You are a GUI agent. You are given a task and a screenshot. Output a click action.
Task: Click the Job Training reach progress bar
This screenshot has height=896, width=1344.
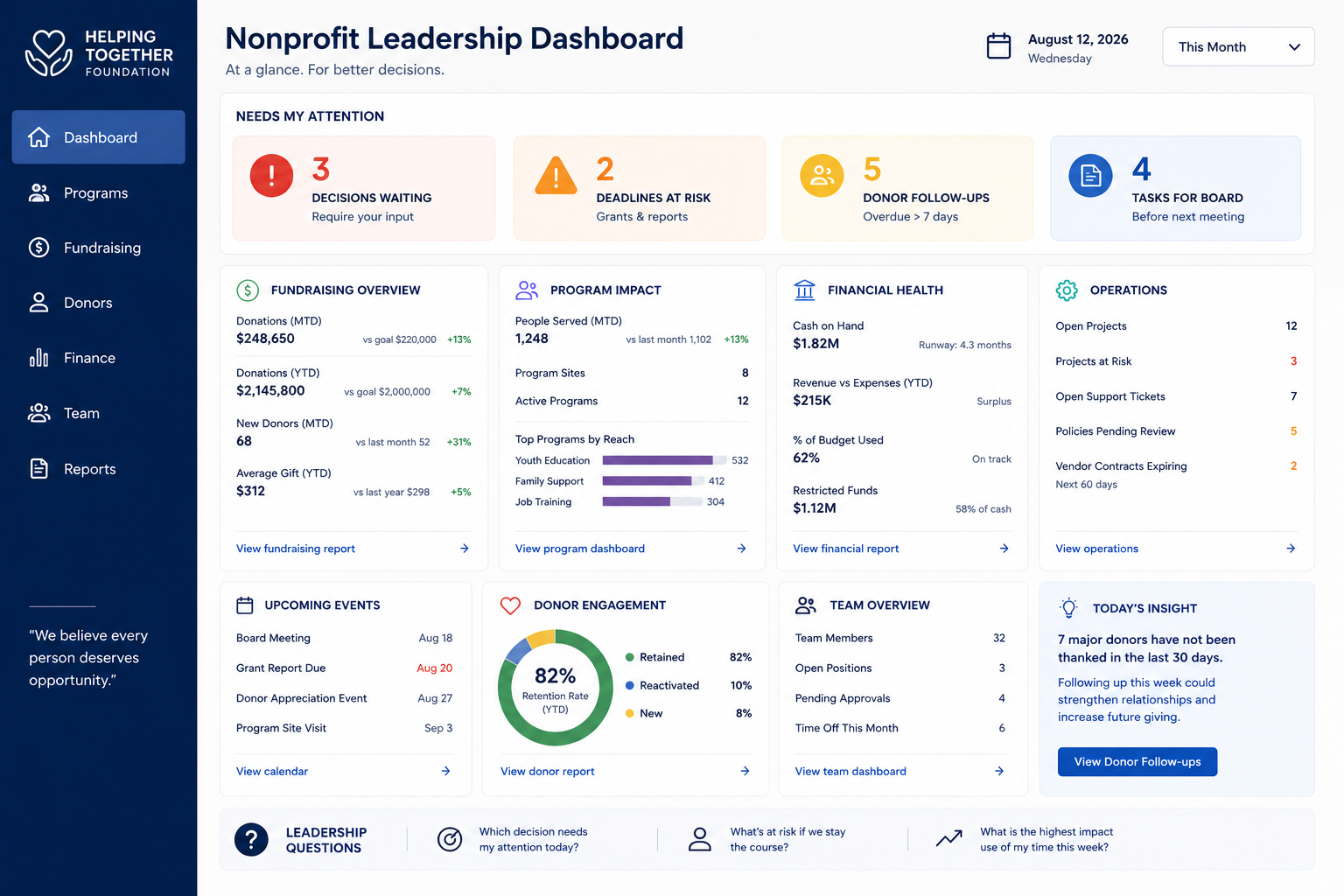point(652,501)
